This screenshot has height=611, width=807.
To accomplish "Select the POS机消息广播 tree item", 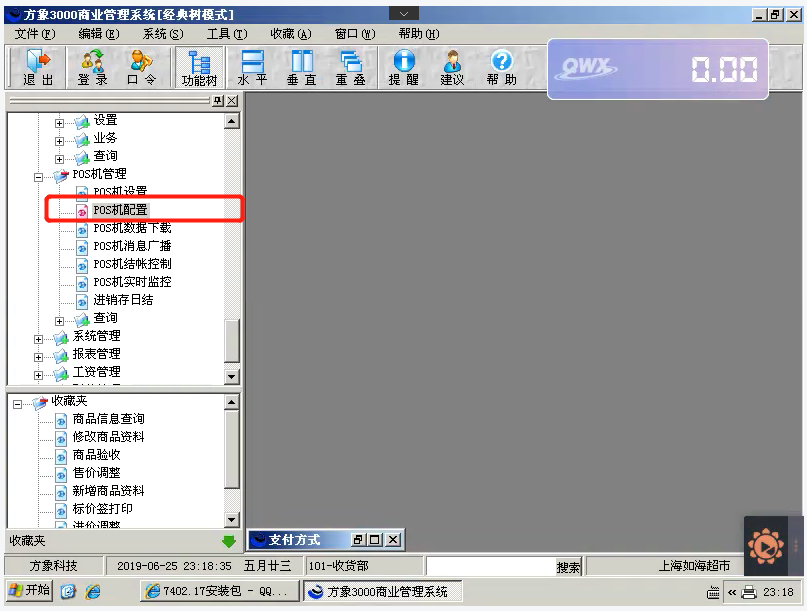I will 132,246.
